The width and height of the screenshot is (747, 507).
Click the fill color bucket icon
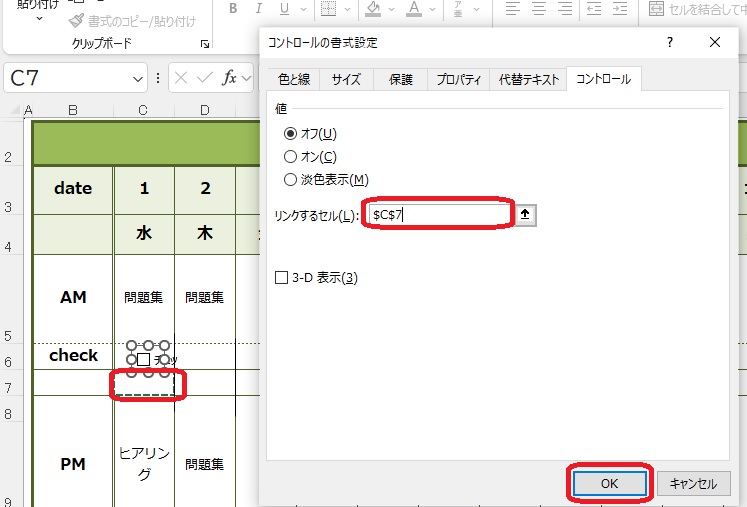[x=373, y=9]
